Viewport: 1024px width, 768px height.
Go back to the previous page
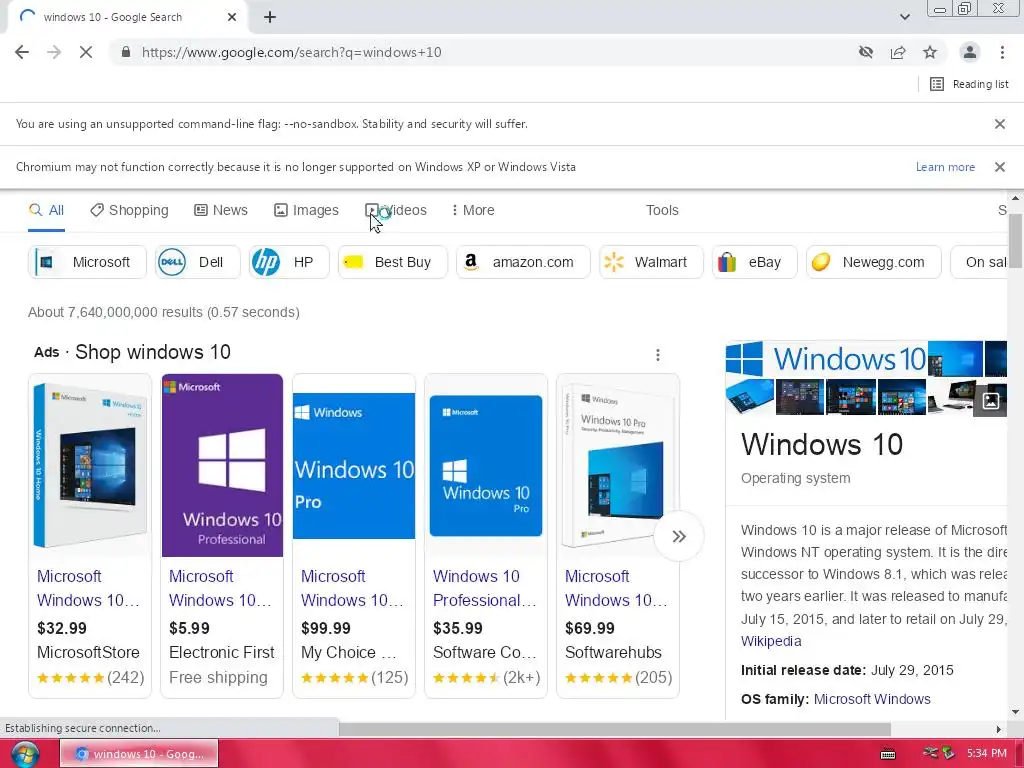click(x=22, y=52)
